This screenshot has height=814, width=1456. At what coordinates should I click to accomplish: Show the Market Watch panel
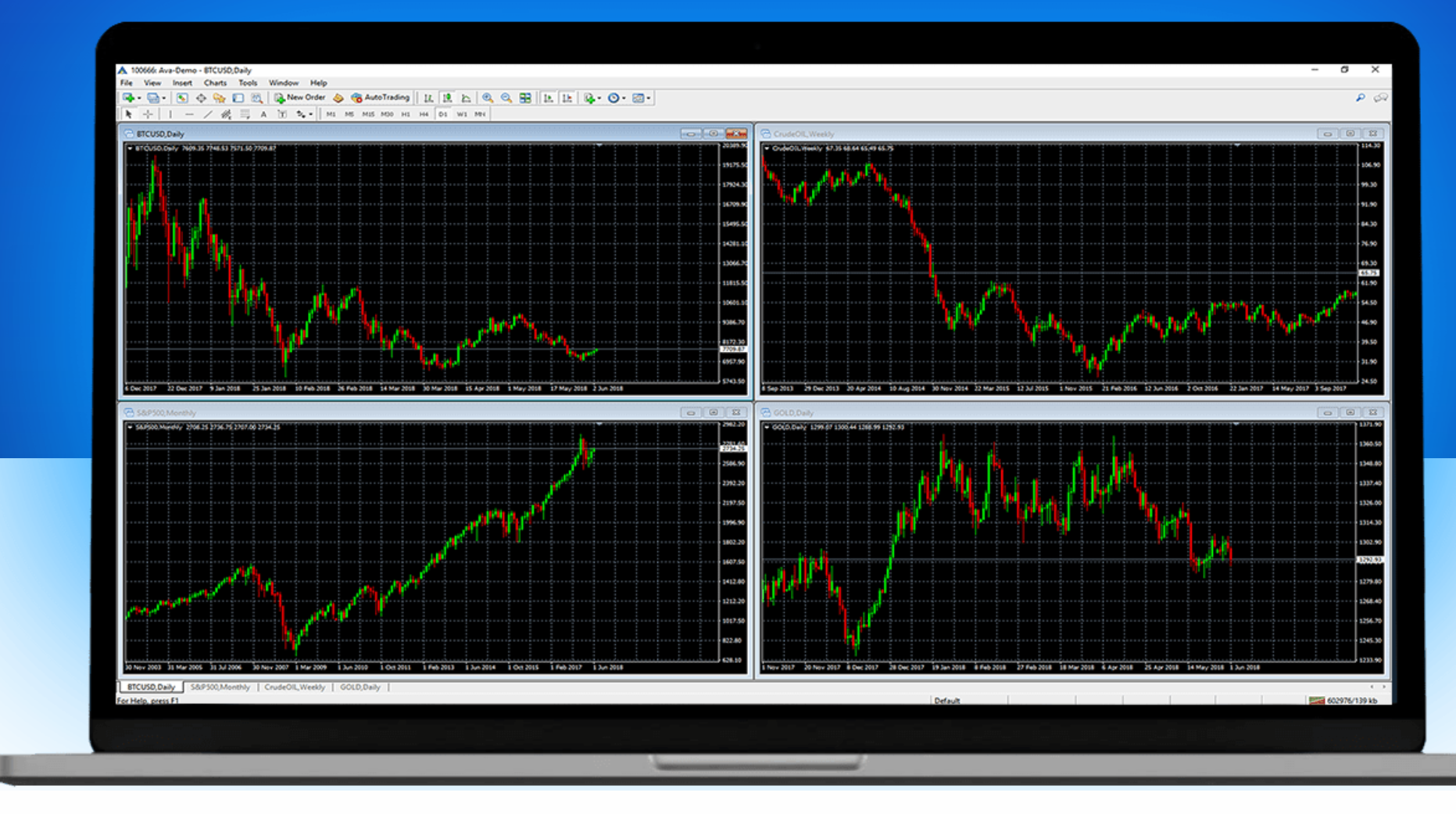[182, 98]
